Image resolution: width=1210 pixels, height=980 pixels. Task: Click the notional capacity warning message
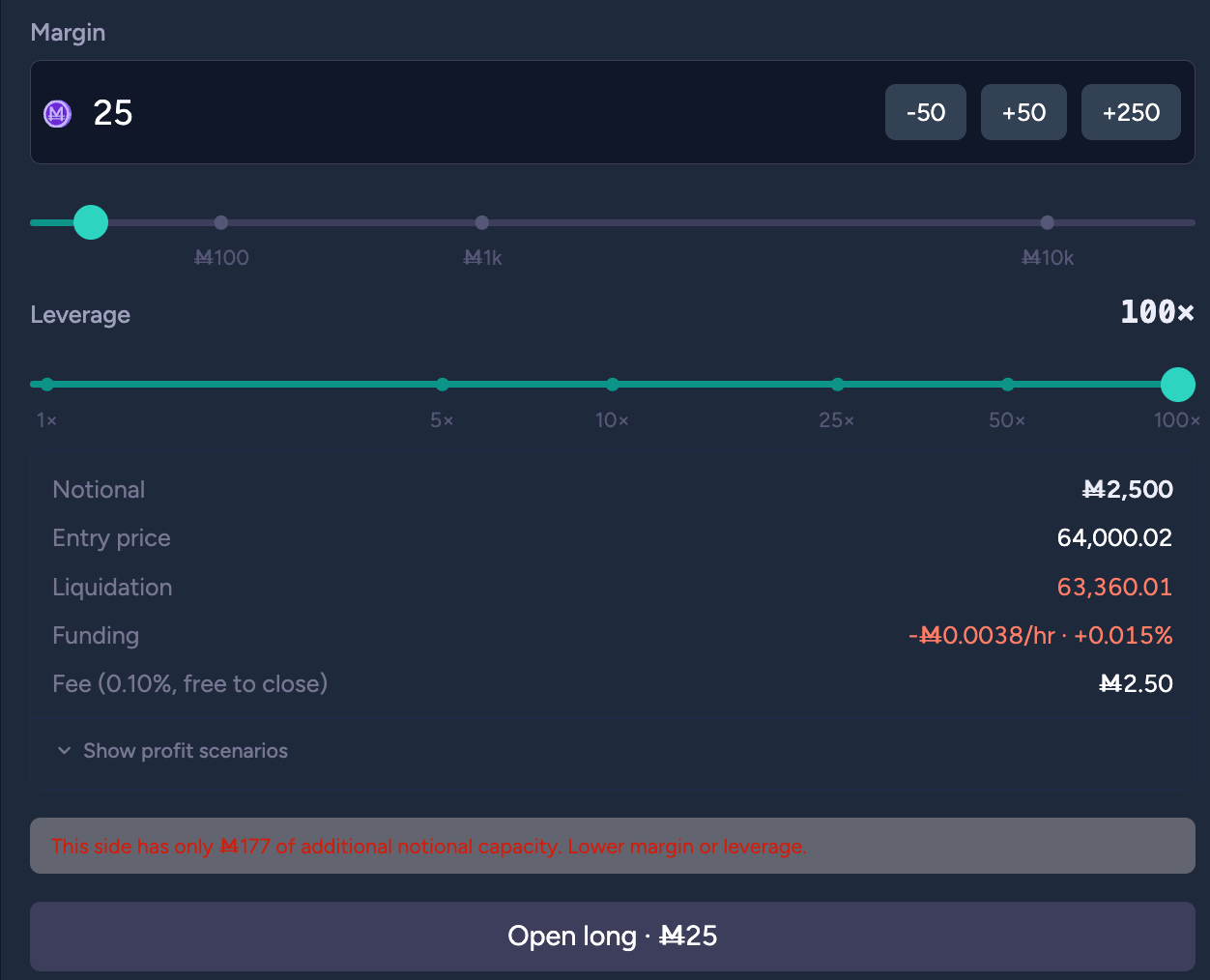coord(613,846)
